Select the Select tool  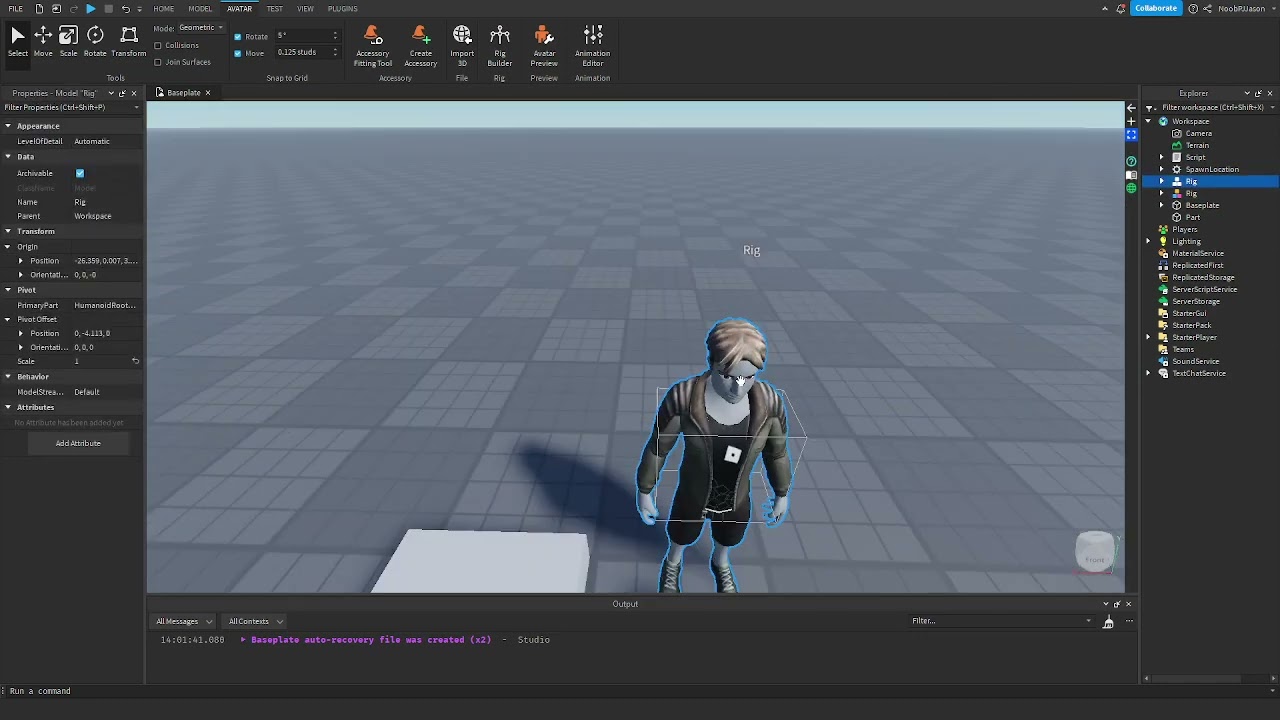(18, 41)
